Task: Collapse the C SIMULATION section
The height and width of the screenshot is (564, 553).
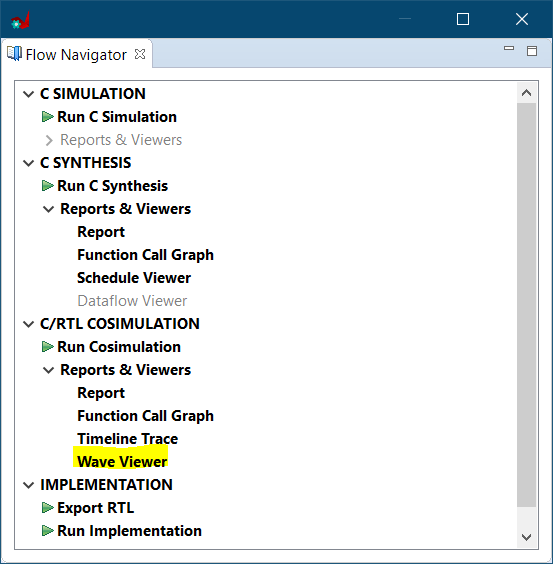Action: click(x=28, y=94)
